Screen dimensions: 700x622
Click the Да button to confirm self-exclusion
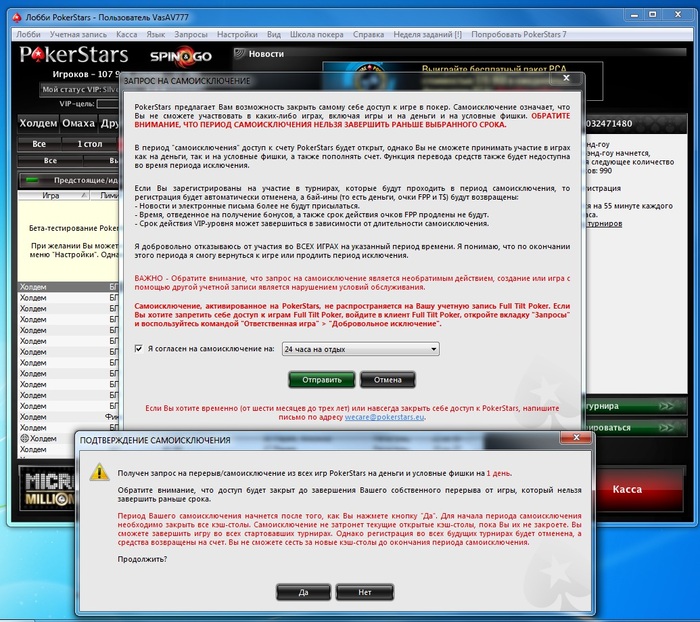coord(304,592)
